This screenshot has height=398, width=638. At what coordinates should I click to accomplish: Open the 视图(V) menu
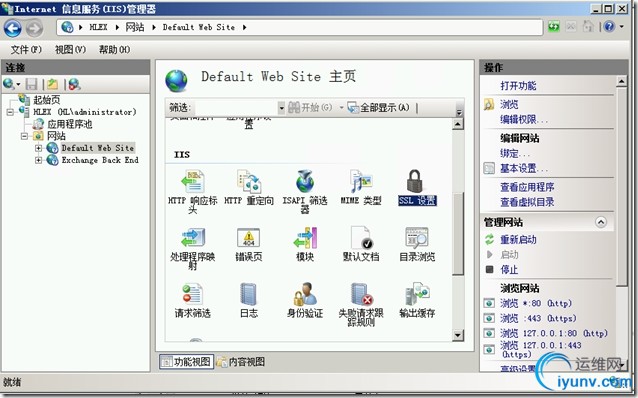pos(70,49)
